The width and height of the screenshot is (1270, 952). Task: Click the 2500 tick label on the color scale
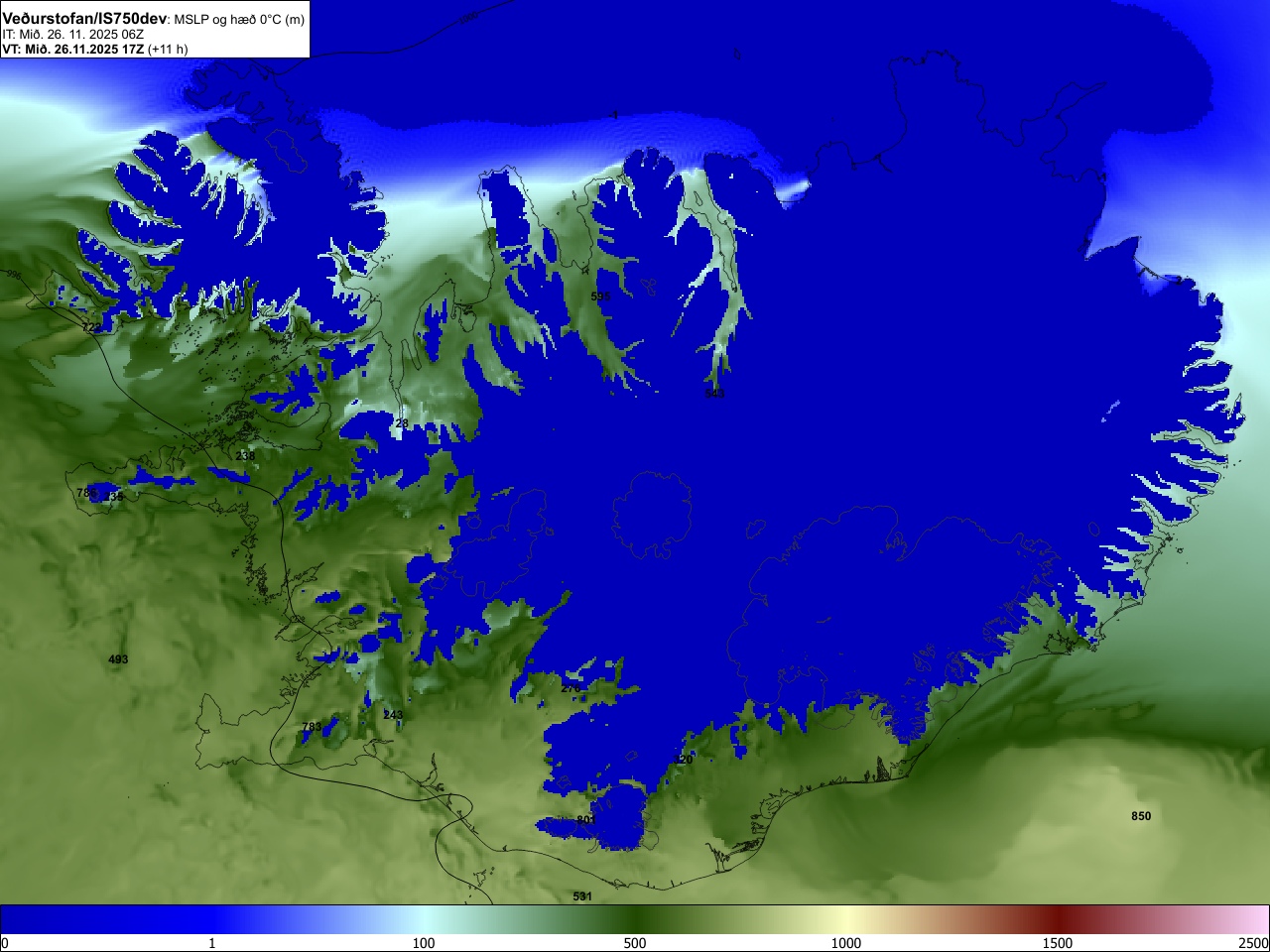(1254, 943)
